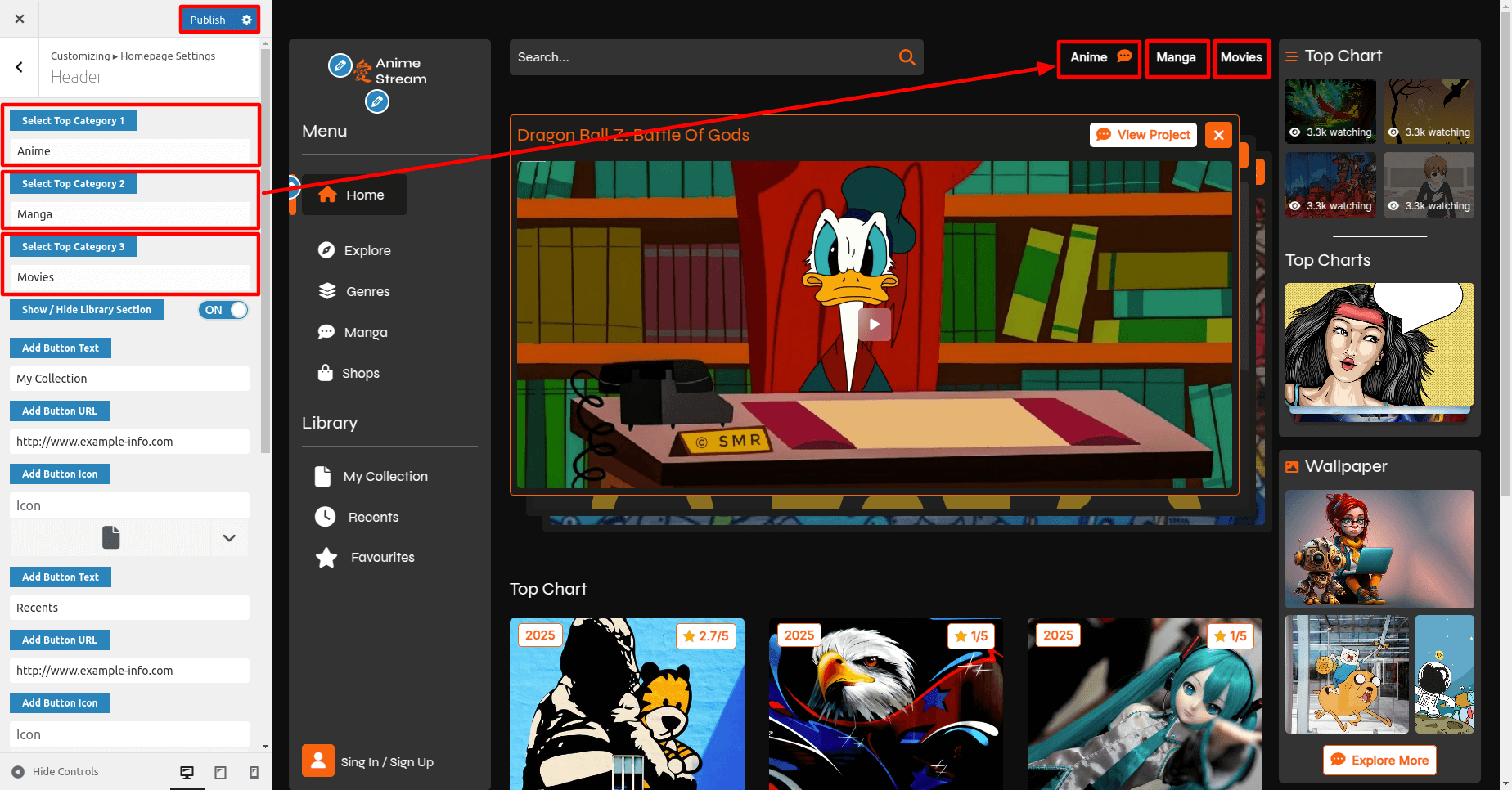1512x790 pixels.
Task: Switch to tablet preview device icon
Action: coord(220,772)
